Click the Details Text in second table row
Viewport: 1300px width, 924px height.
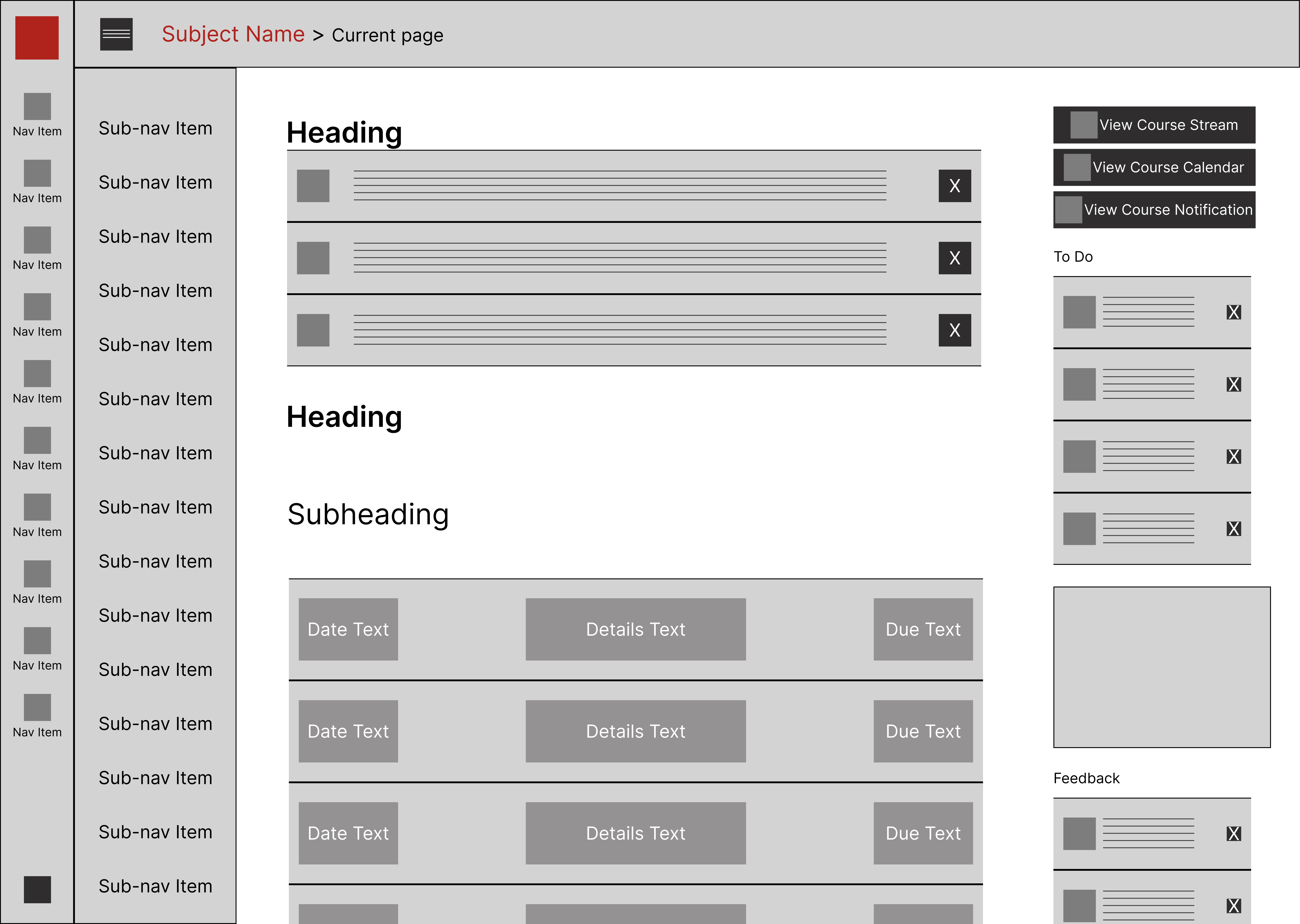pyautogui.click(x=636, y=731)
